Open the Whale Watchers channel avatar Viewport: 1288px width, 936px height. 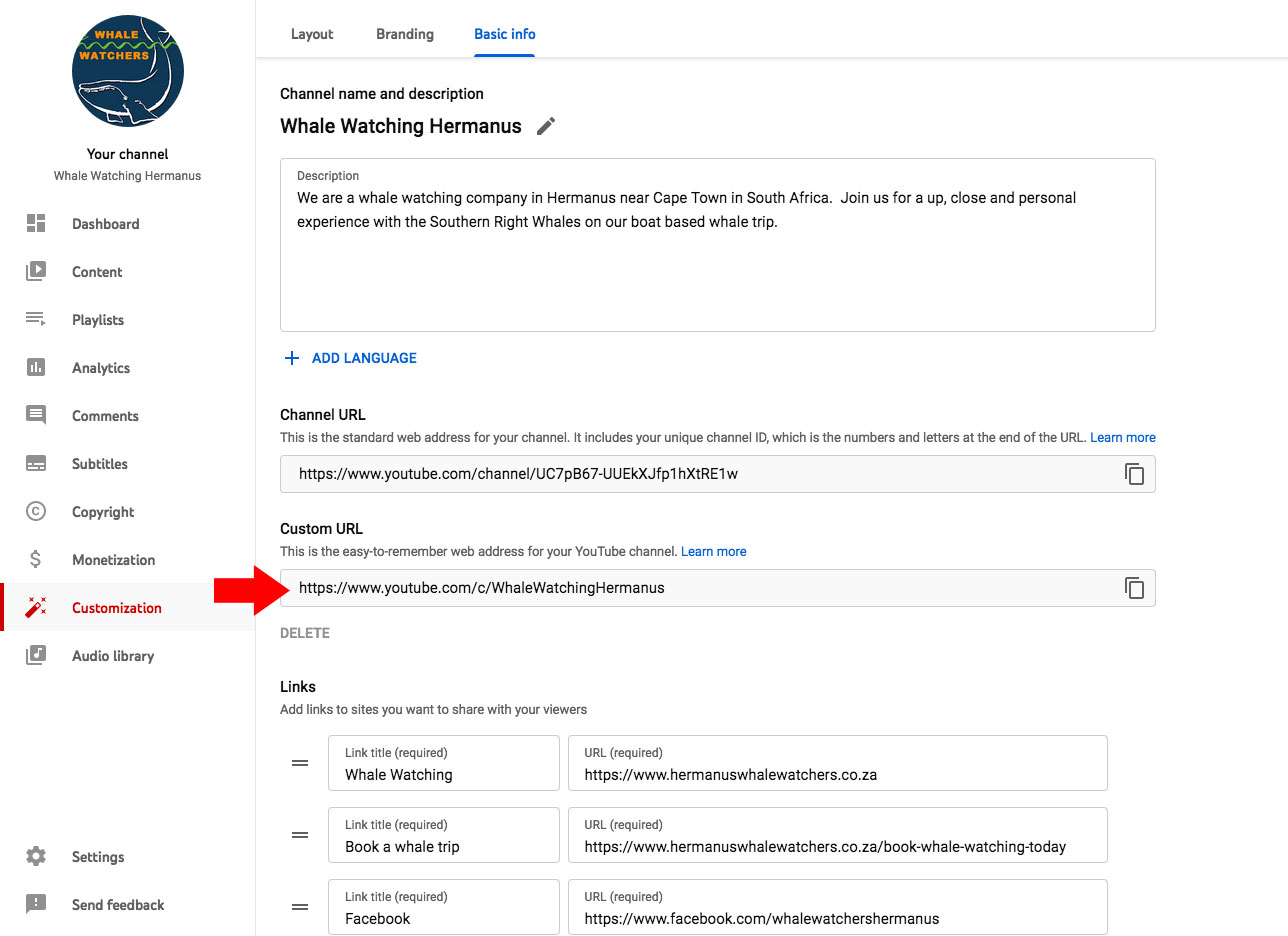[128, 71]
